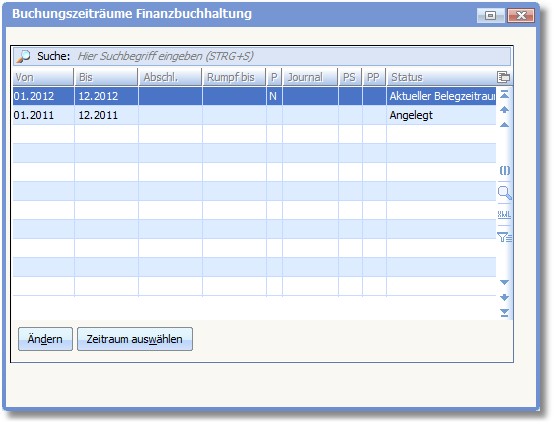554x425 pixels.
Task: Move one row up arrow icon
Action: 505,125
